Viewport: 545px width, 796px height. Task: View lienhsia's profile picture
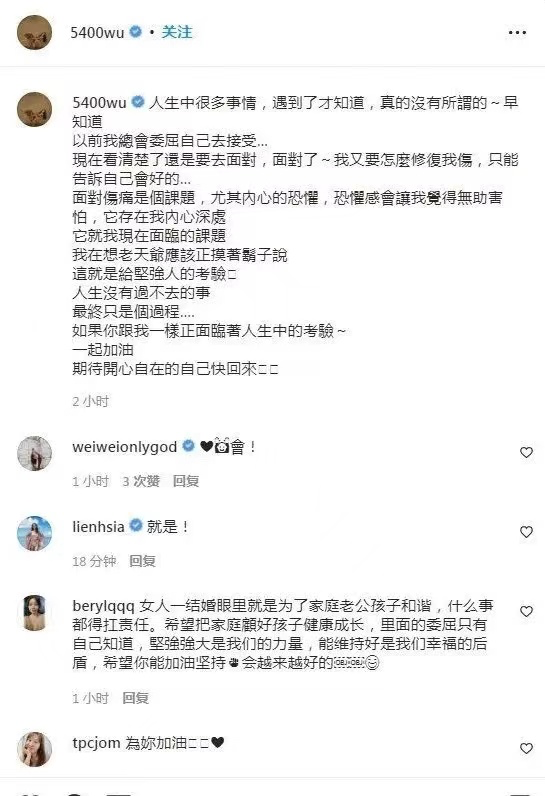tap(35, 533)
